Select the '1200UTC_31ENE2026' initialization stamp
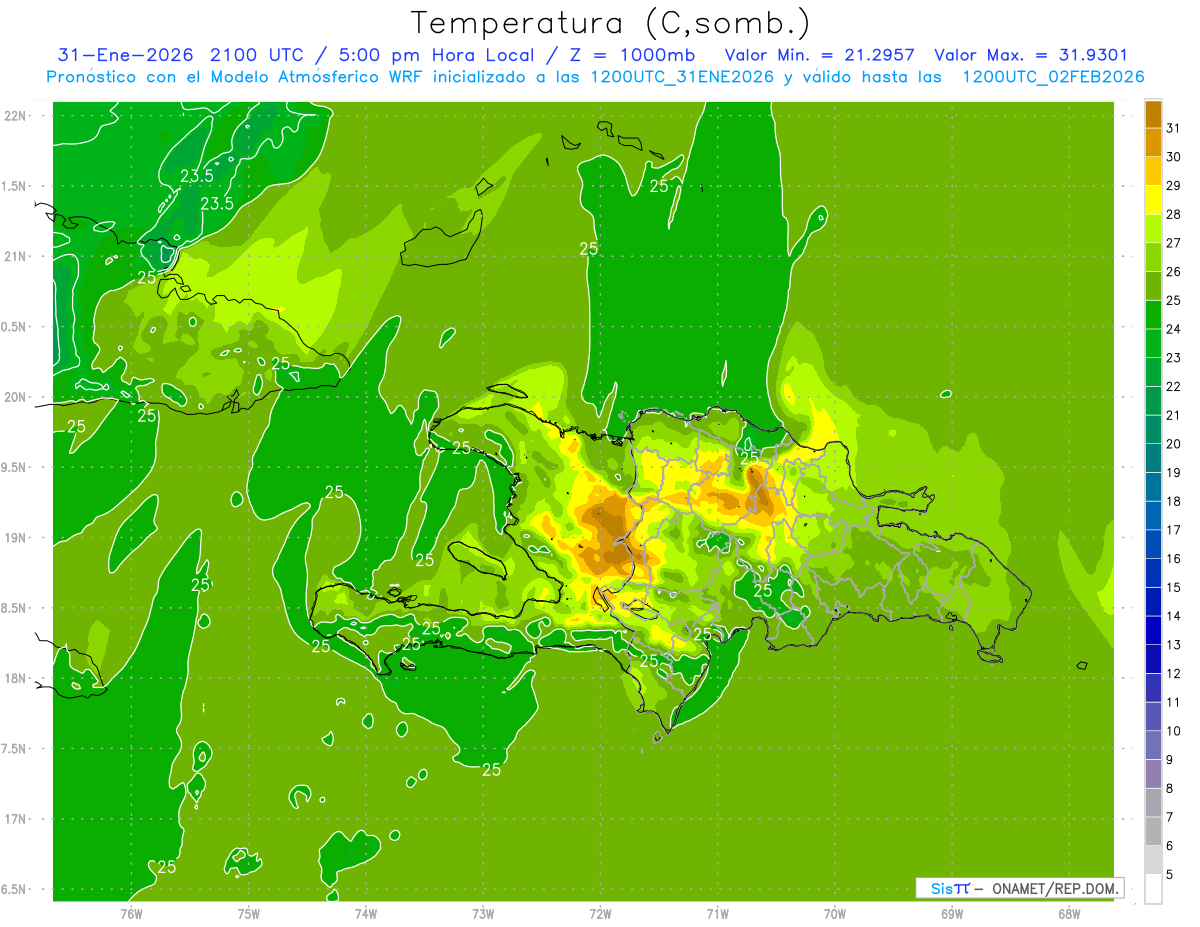This screenshot has height=927, width=1200. (680, 77)
